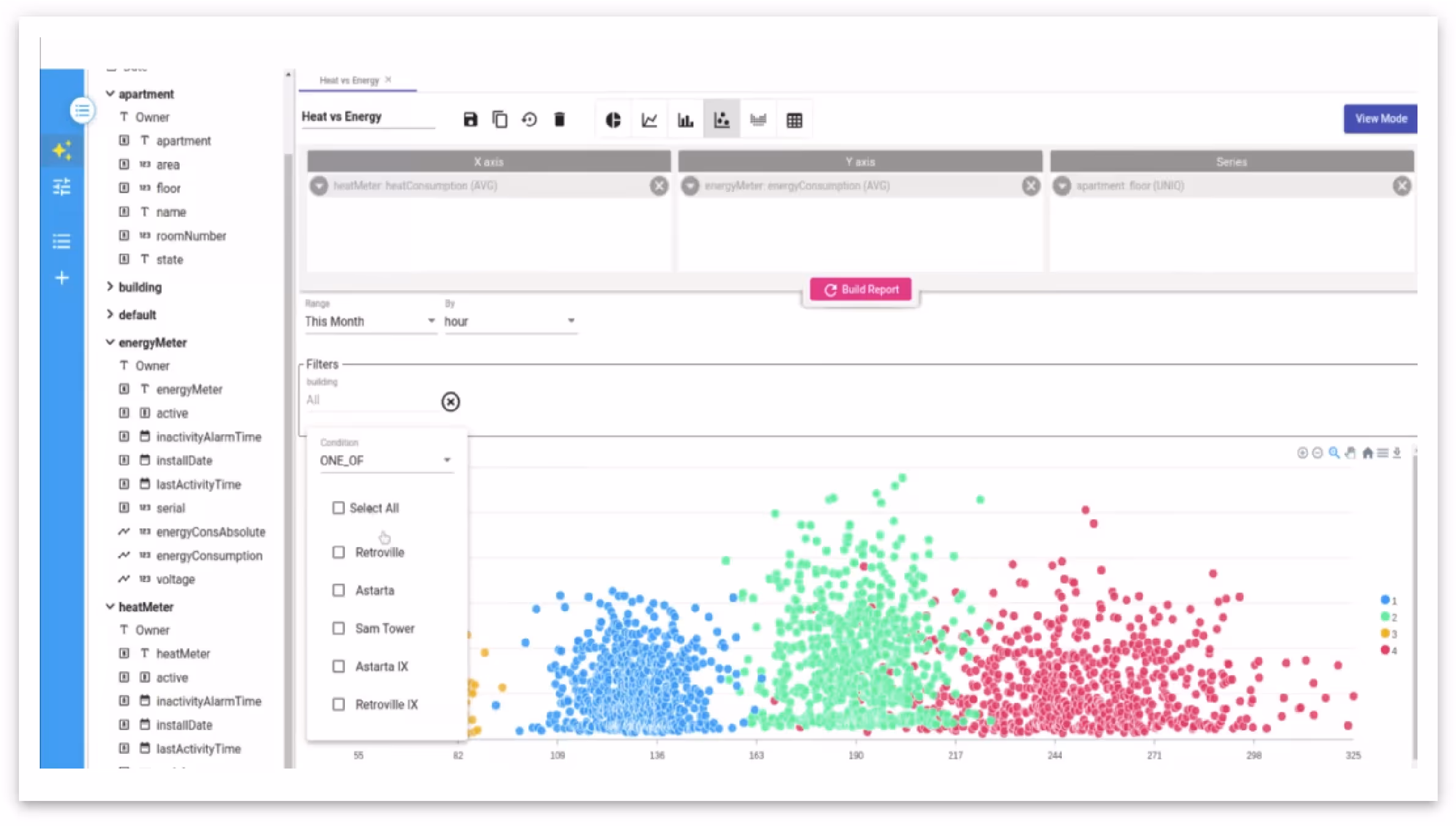Click the Heat vs Energy name field
1456x826 pixels.
[367, 117]
